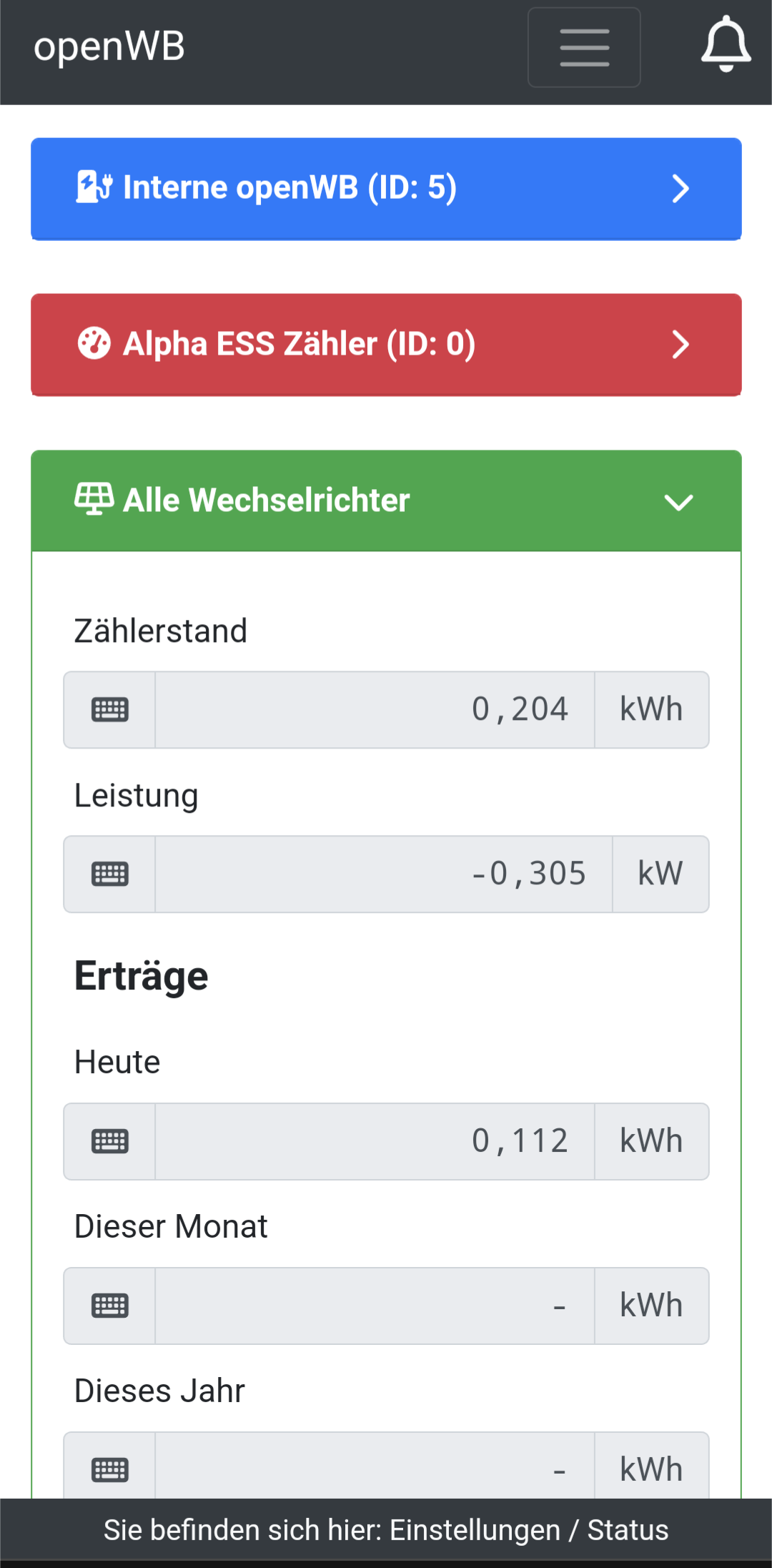
Task: Open the notification bell
Action: point(726,44)
